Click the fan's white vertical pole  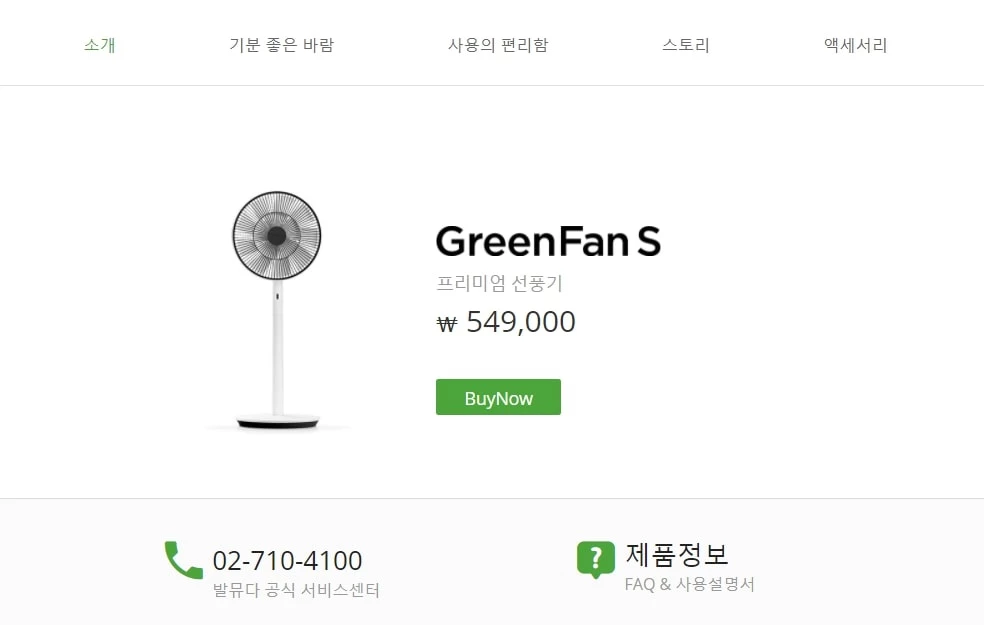[277, 350]
